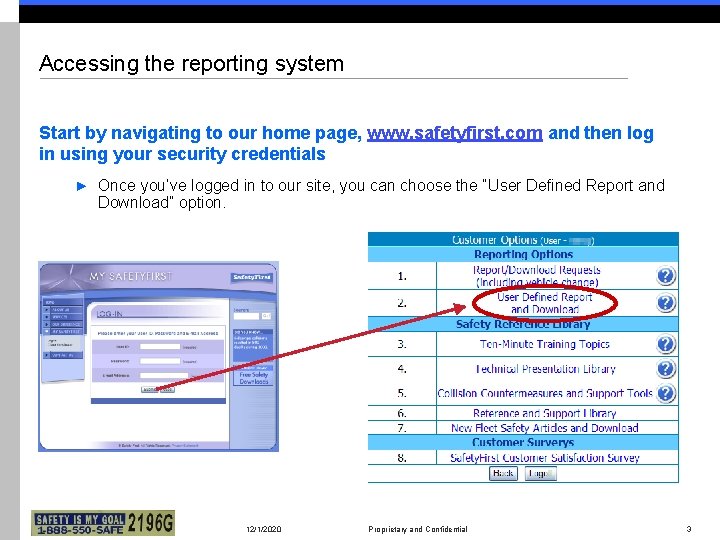
Task: Open Ten-Minute Training Topics
Action: [545, 344]
